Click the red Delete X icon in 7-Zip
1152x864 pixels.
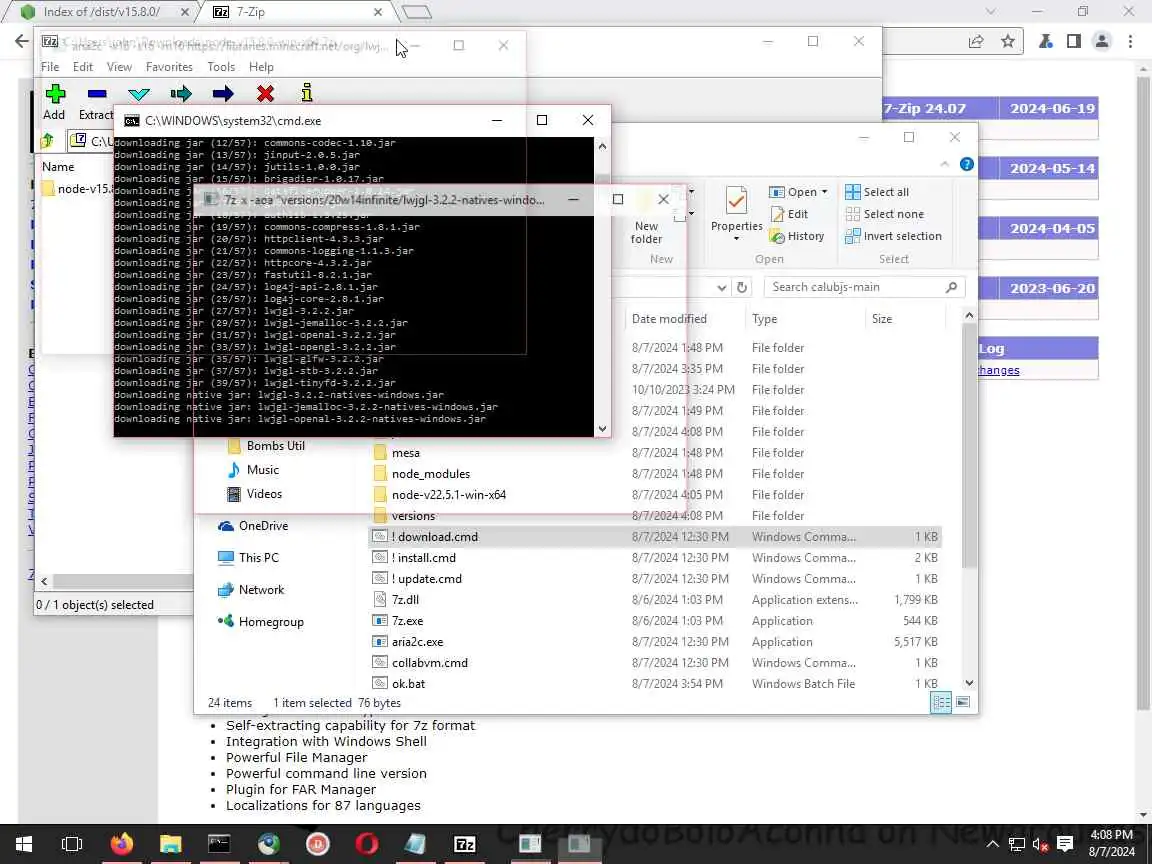click(x=265, y=93)
